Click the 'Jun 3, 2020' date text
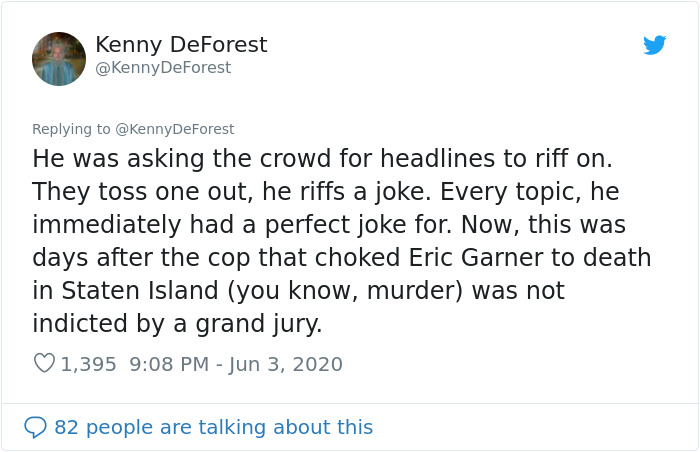Image resolution: width=700 pixels, height=452 pixels. click(x=286, y=364)
